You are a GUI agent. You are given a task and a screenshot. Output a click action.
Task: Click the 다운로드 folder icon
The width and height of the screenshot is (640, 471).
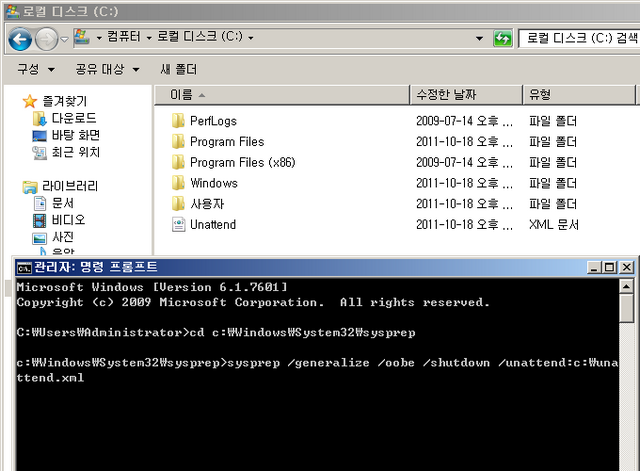(40, 119)
